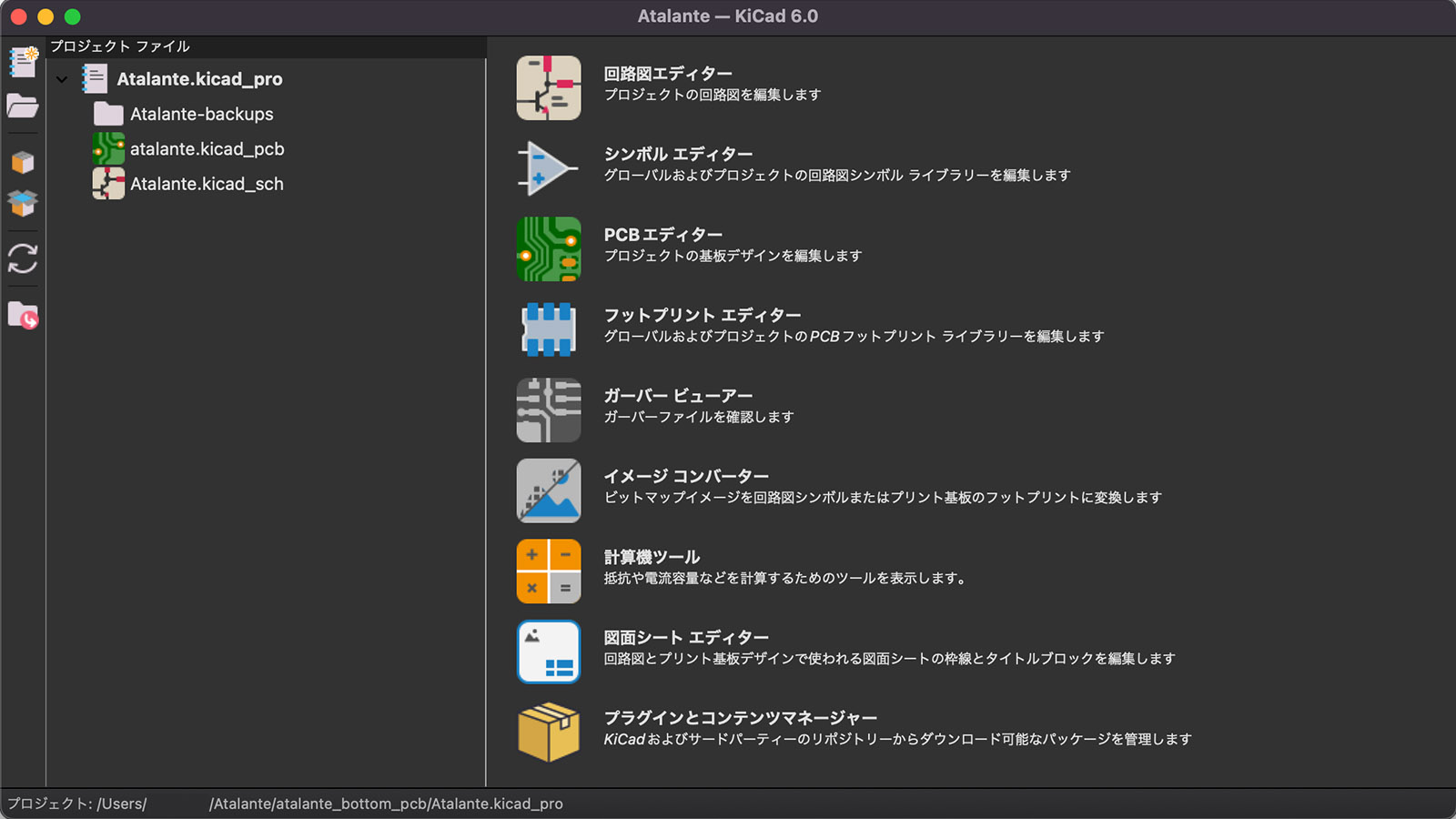Click the atalante.kicad_pcb file icon
The image size is (1456, 819).
point(108,148)
